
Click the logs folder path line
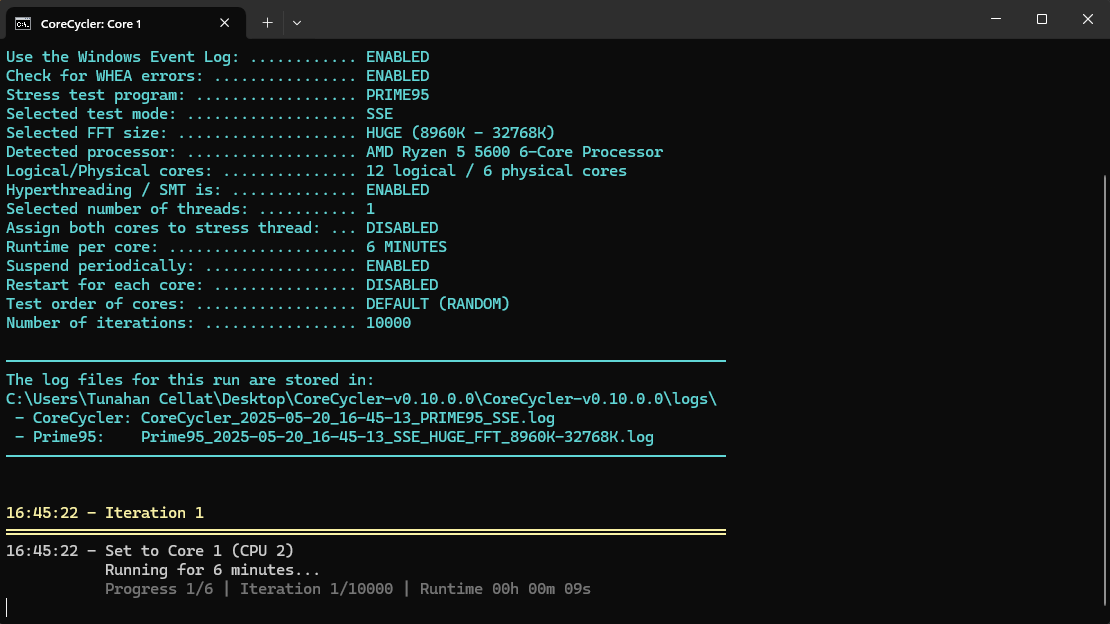pyautogui.click(x=361, y=399)
